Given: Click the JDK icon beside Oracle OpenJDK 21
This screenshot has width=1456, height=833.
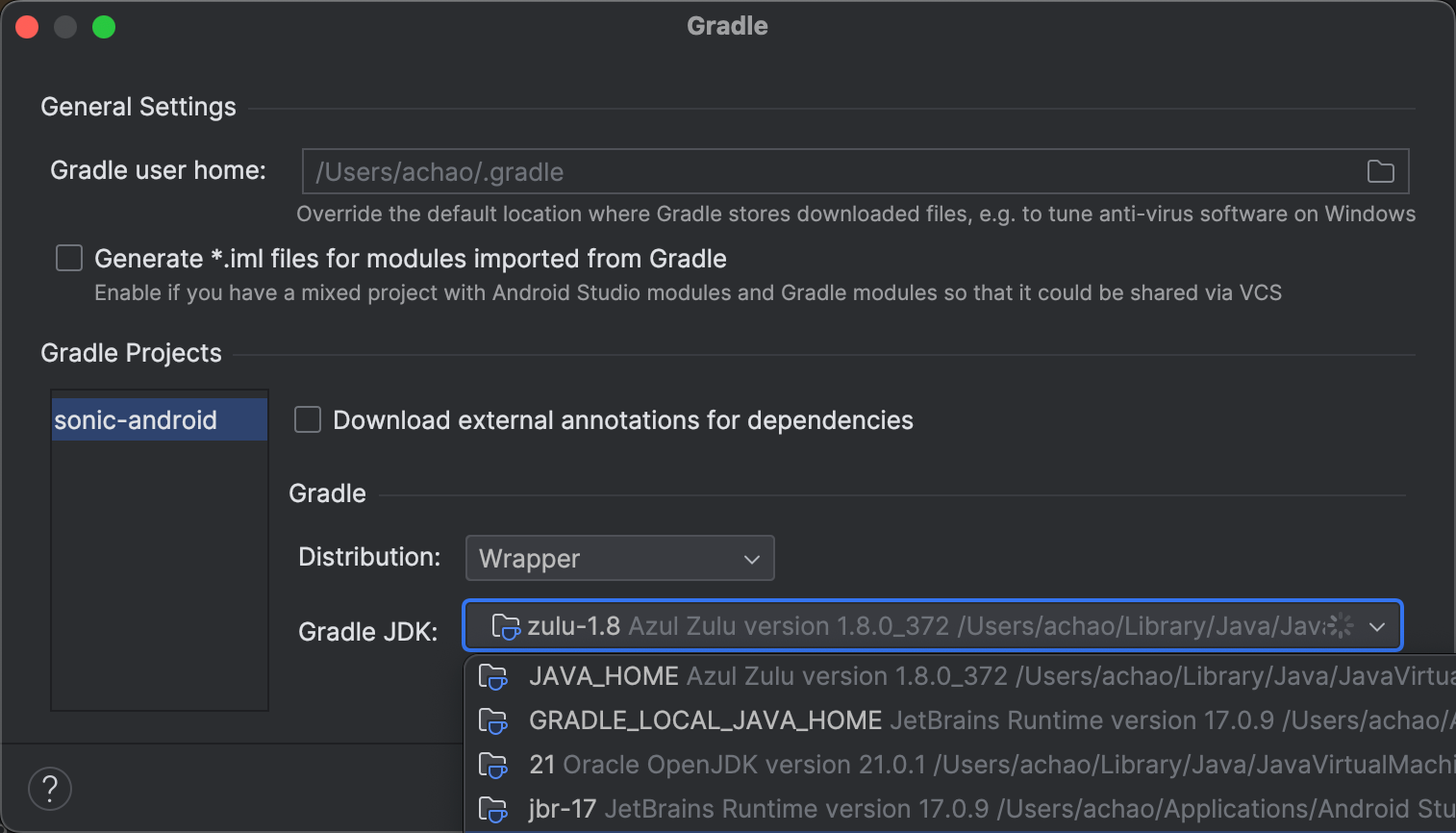Looking at the screenshot, I should (x=493, y=766).
